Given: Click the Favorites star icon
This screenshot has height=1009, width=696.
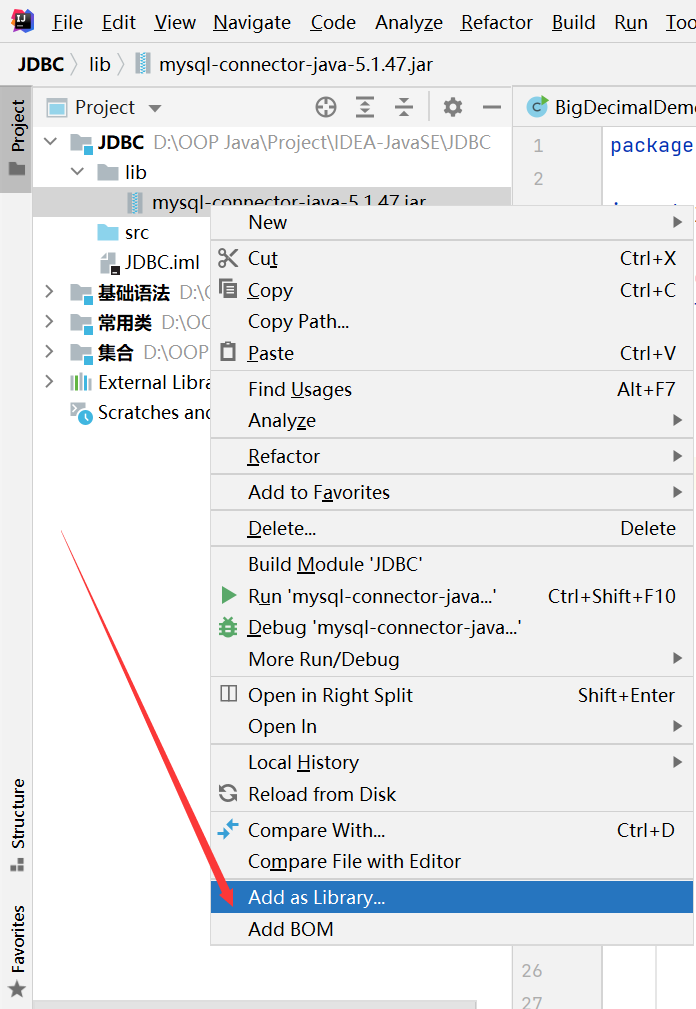Looking at the screenshot, I should tap(17, 989).
